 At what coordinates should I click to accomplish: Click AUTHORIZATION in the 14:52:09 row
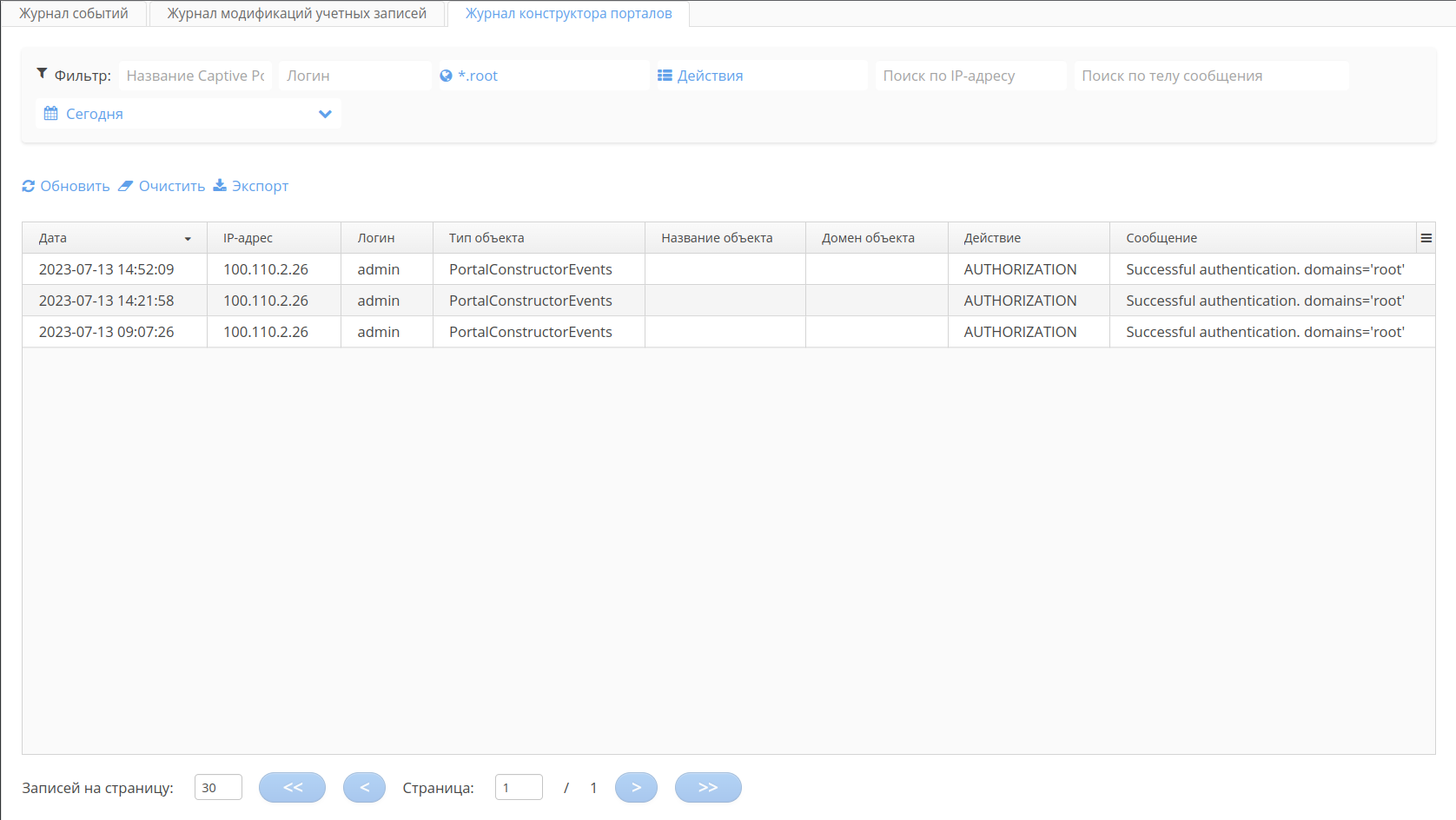tap(1020, 269)
